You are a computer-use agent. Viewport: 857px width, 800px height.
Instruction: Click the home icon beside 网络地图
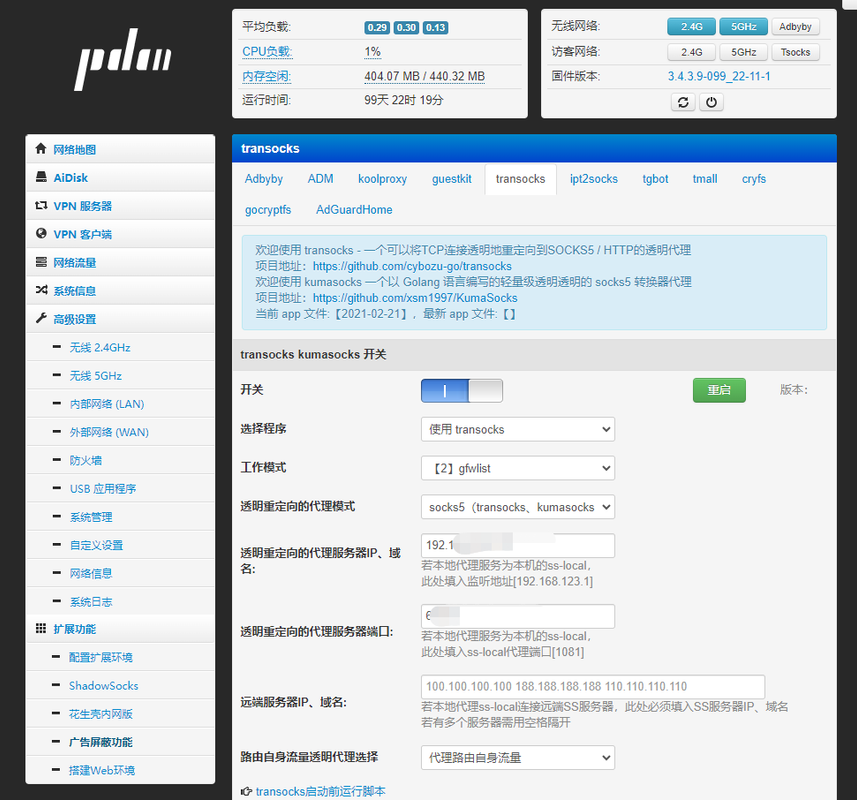pyautogui.click(x=40, y=149)
